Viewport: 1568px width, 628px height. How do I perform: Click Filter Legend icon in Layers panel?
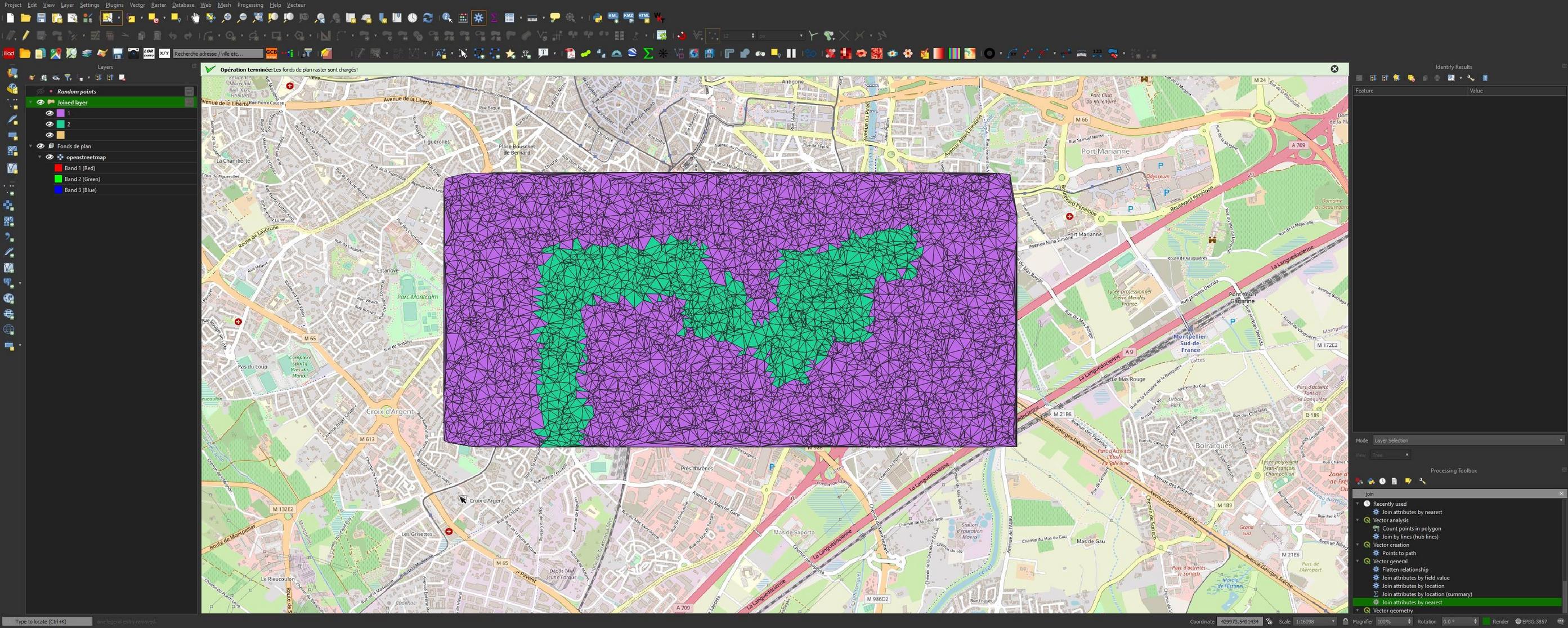[68, 78]
